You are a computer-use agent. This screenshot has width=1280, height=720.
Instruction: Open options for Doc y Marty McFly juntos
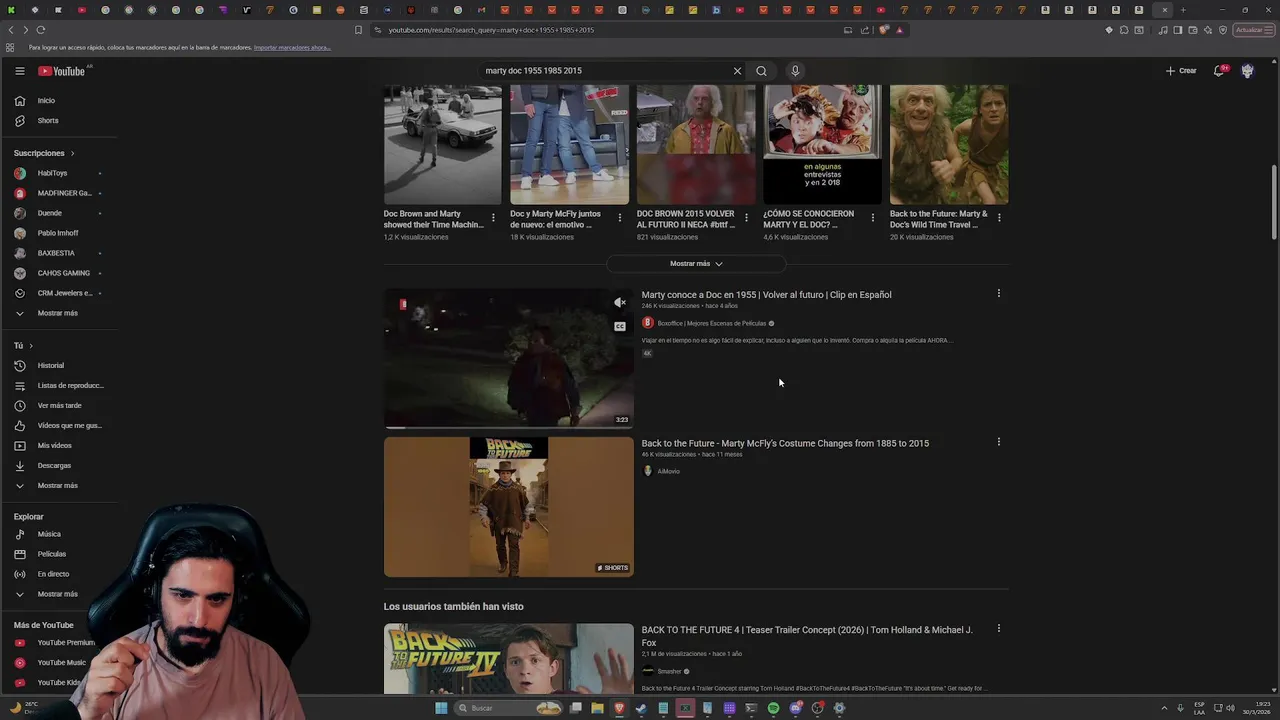[619, 217]
